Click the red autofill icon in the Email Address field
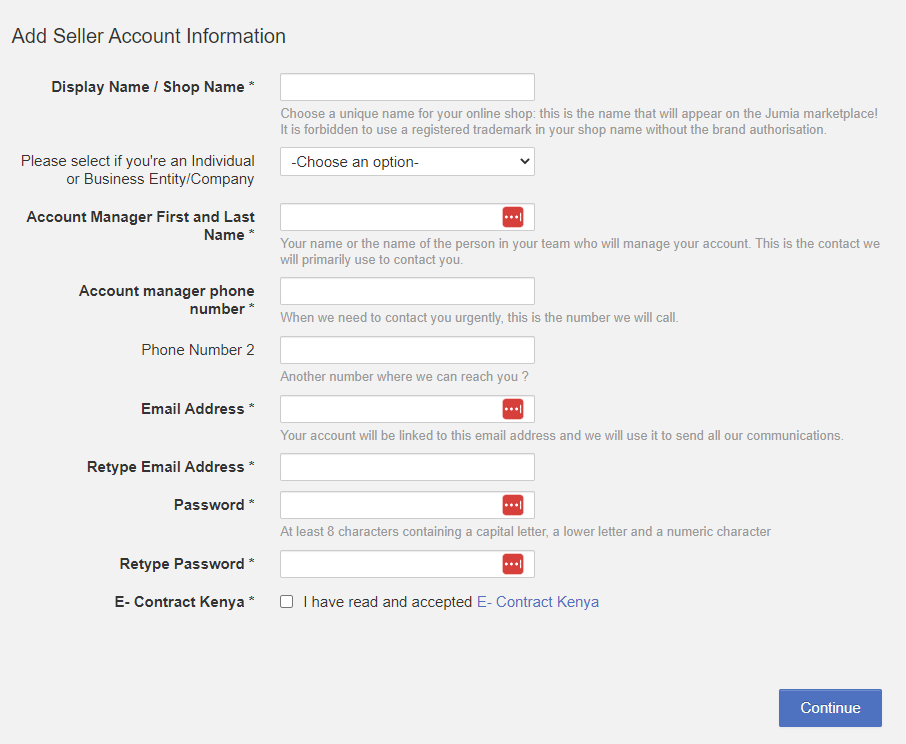The width and height of the screenshot is (906, 744). tap(513, 409)
